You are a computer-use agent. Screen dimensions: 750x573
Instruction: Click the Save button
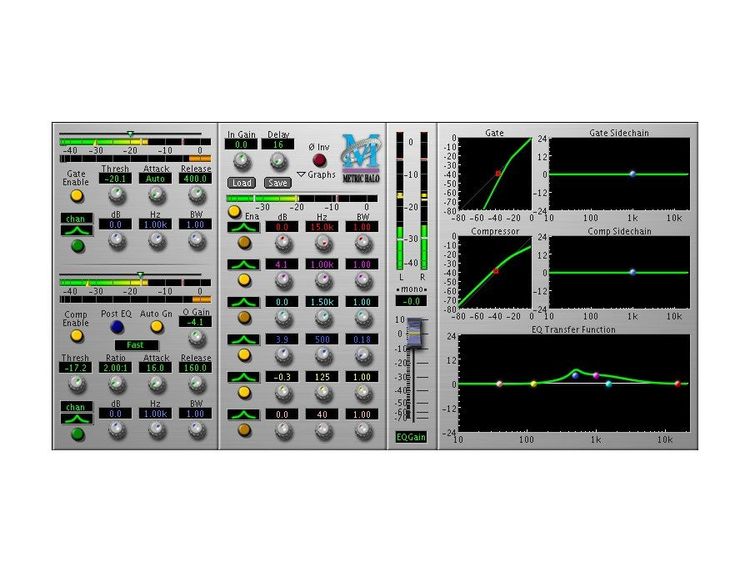pyautogui.click(x=278, y=183)
